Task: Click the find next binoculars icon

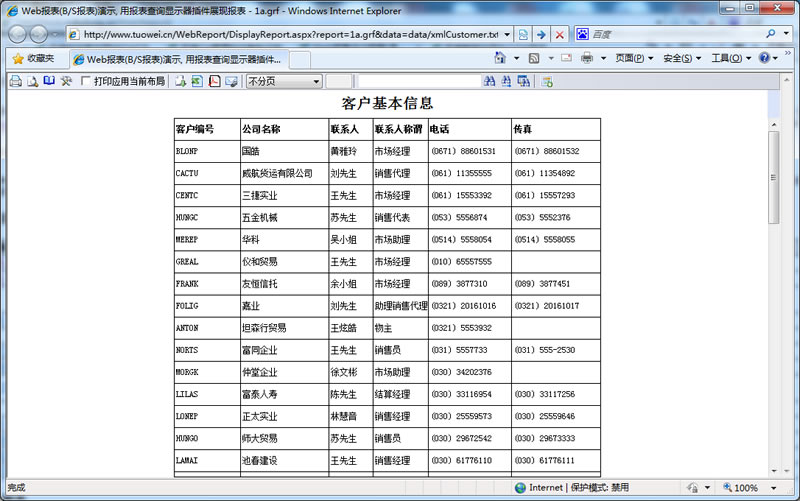Action: [506, 81]
